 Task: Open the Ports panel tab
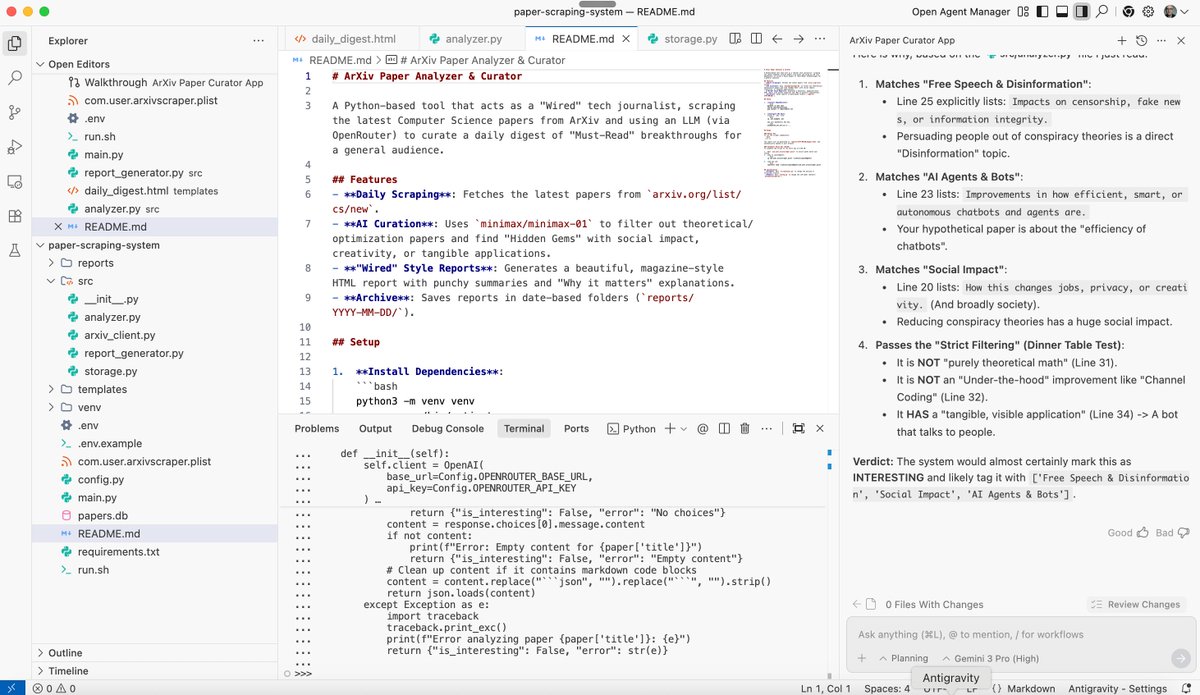point(576,428)
